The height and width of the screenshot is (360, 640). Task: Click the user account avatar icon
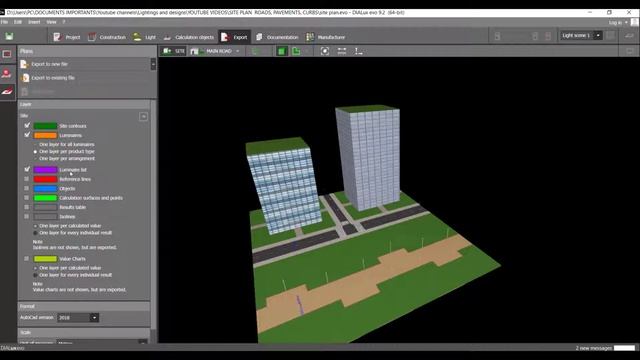coord(634,22)
